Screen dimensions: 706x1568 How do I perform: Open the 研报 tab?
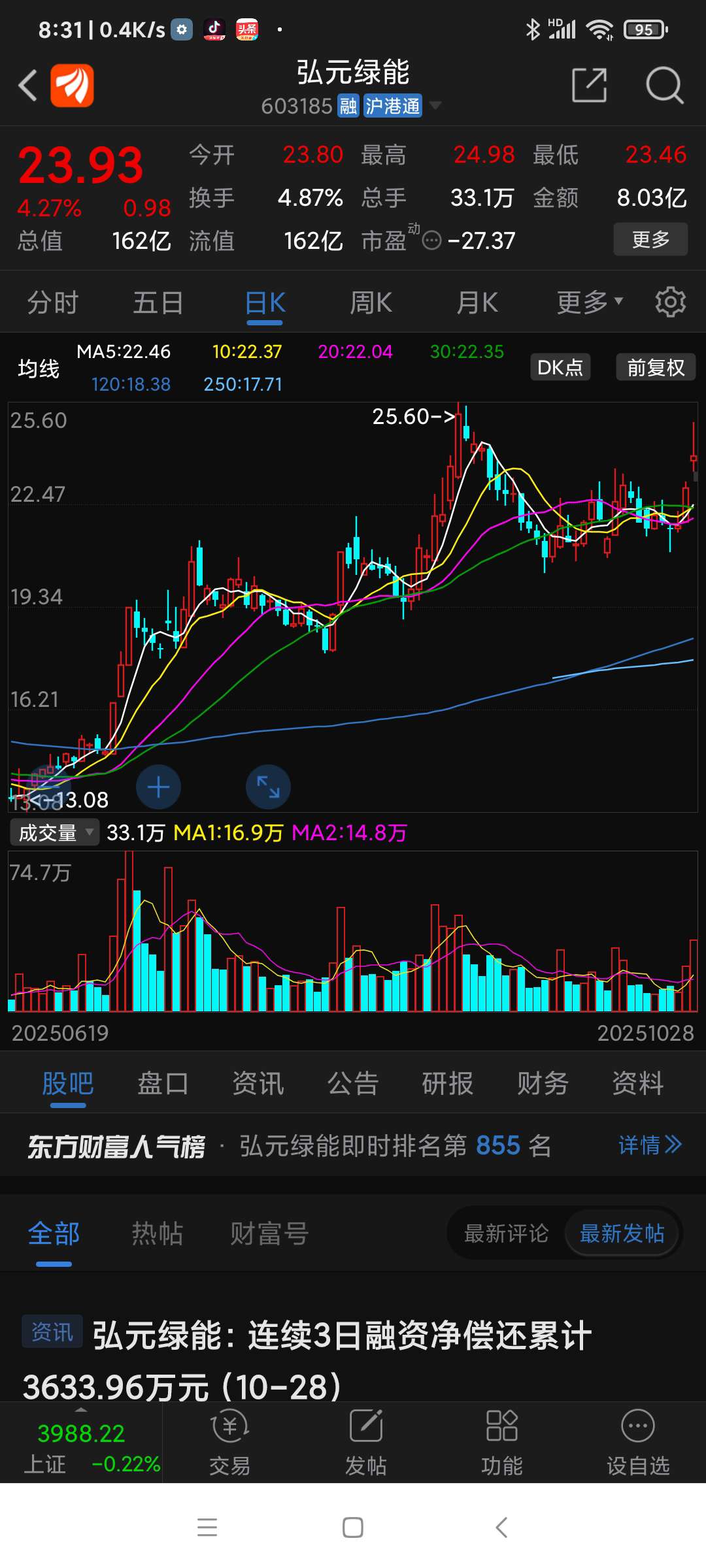448,1083
